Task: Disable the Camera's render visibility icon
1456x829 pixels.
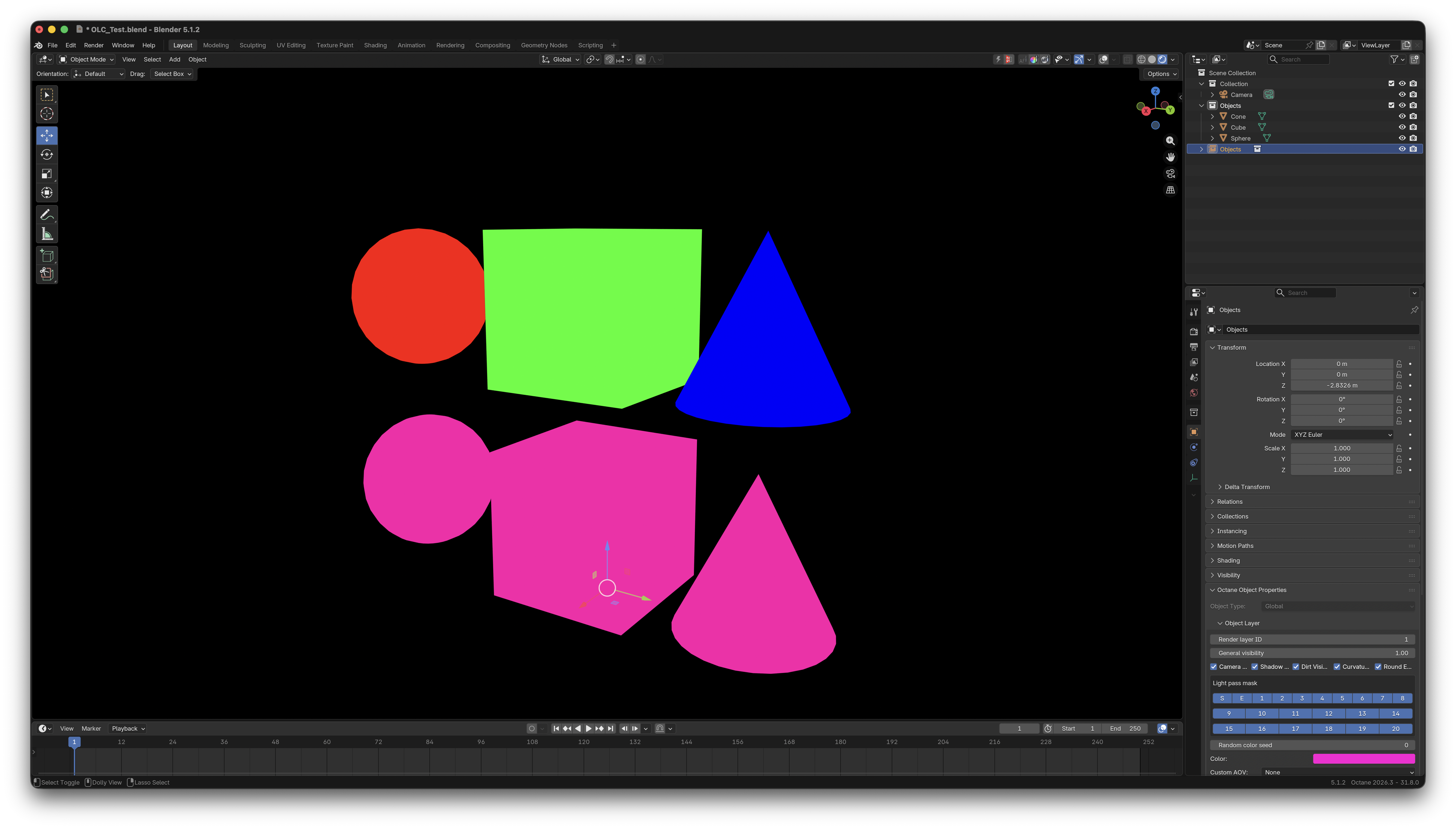Action: point(1413,95)
